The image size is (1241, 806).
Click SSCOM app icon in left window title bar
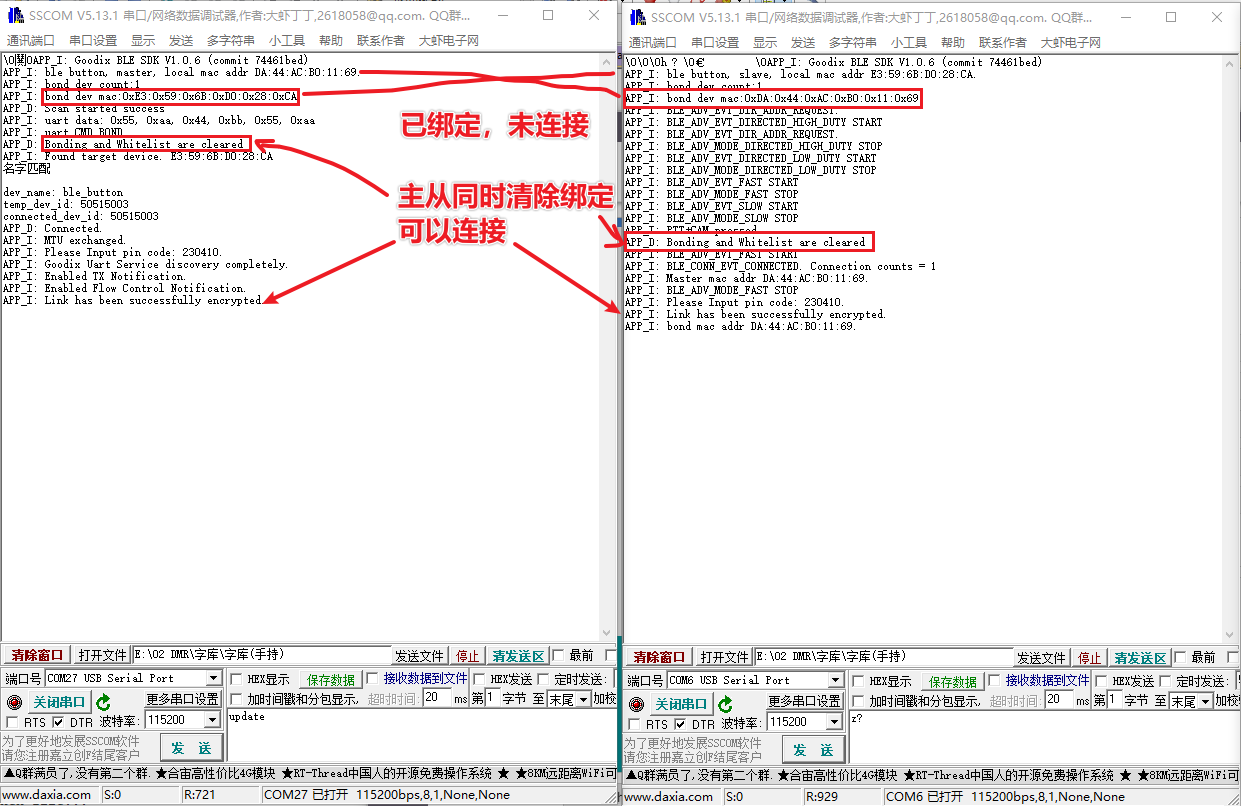[x=15, y=16]
